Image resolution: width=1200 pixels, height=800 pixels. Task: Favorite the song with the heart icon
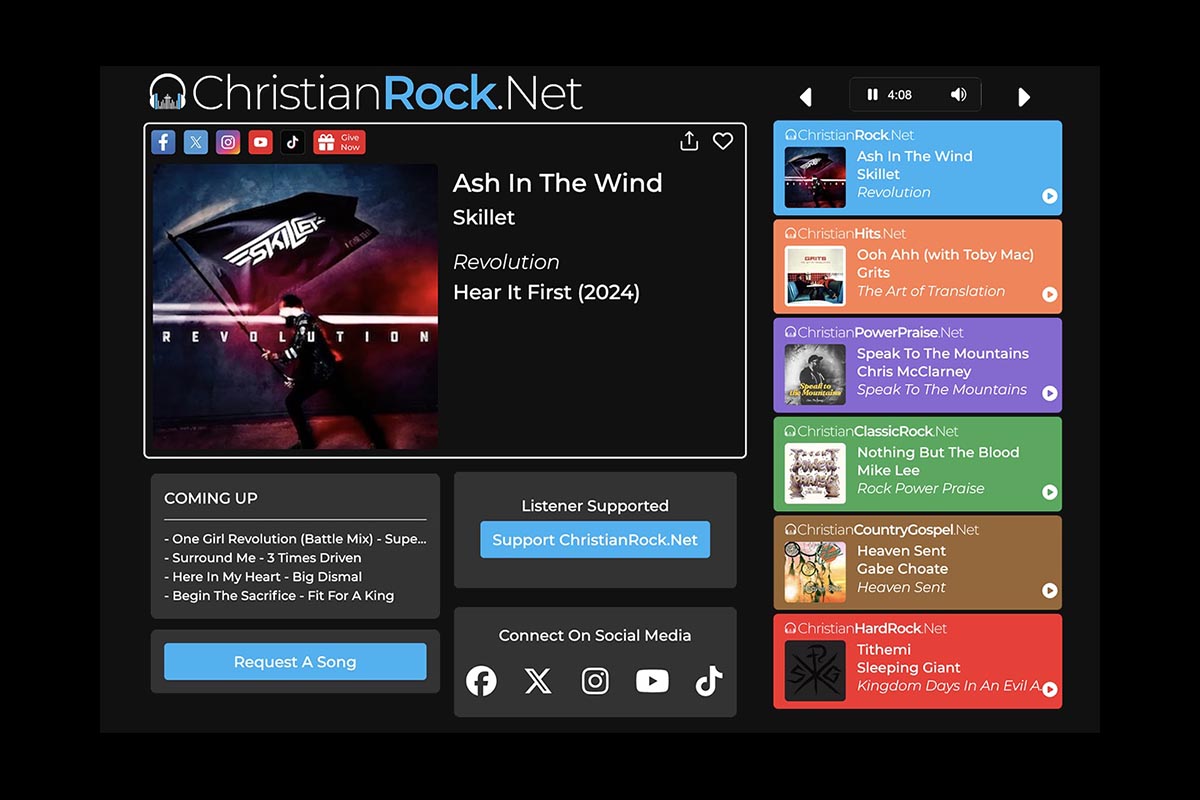tap(723, 142)
